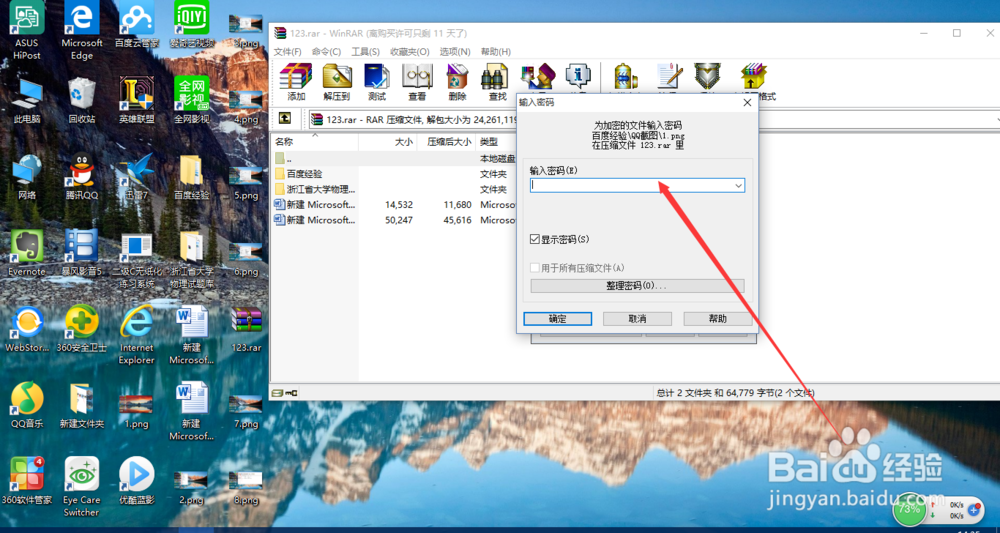Open the 工具(S) menu
This screenshot has width=1000, height=533.
(x=365, y=52)
